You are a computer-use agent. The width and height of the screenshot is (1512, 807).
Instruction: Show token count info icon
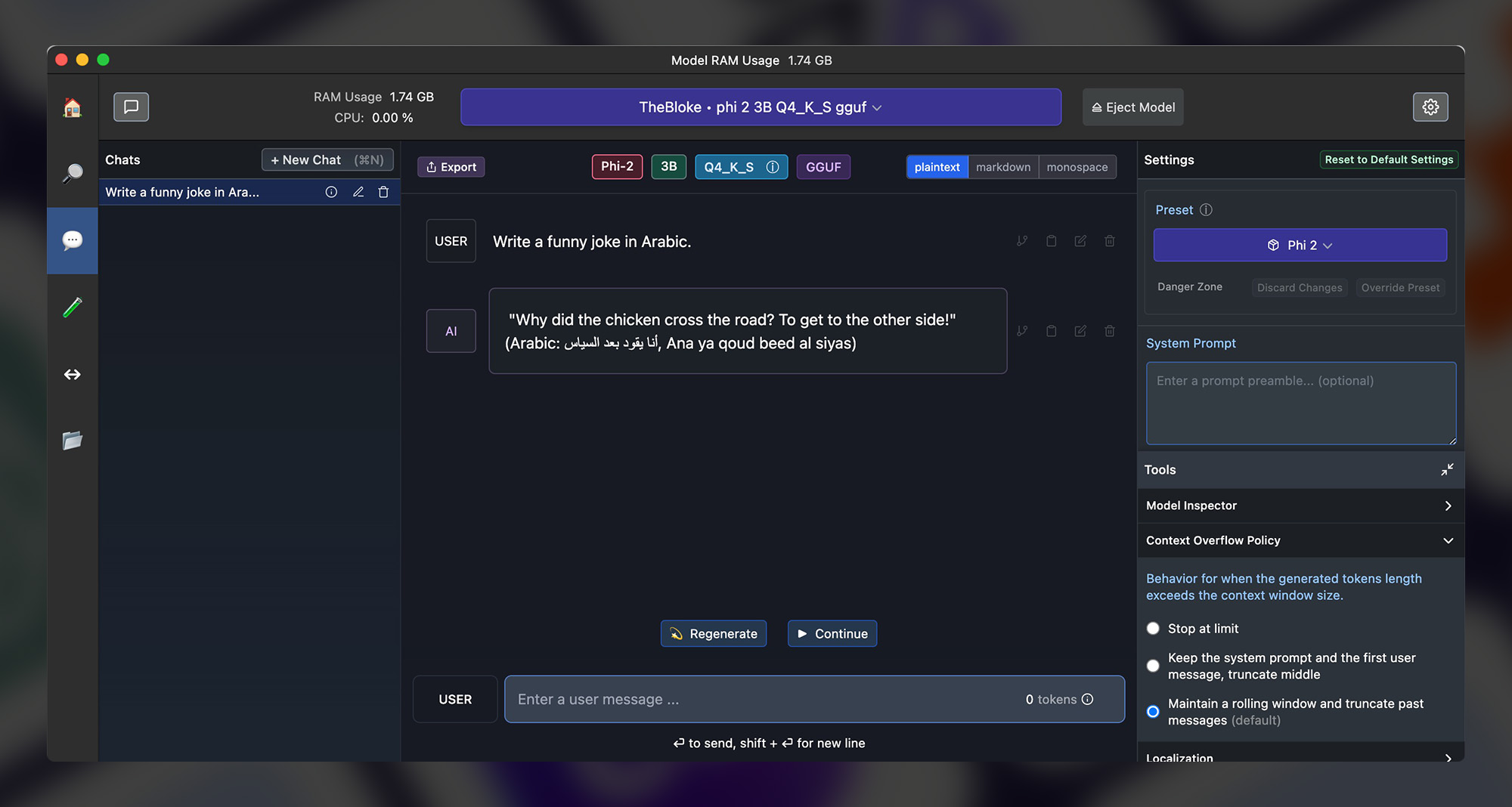coord(1087,699)
